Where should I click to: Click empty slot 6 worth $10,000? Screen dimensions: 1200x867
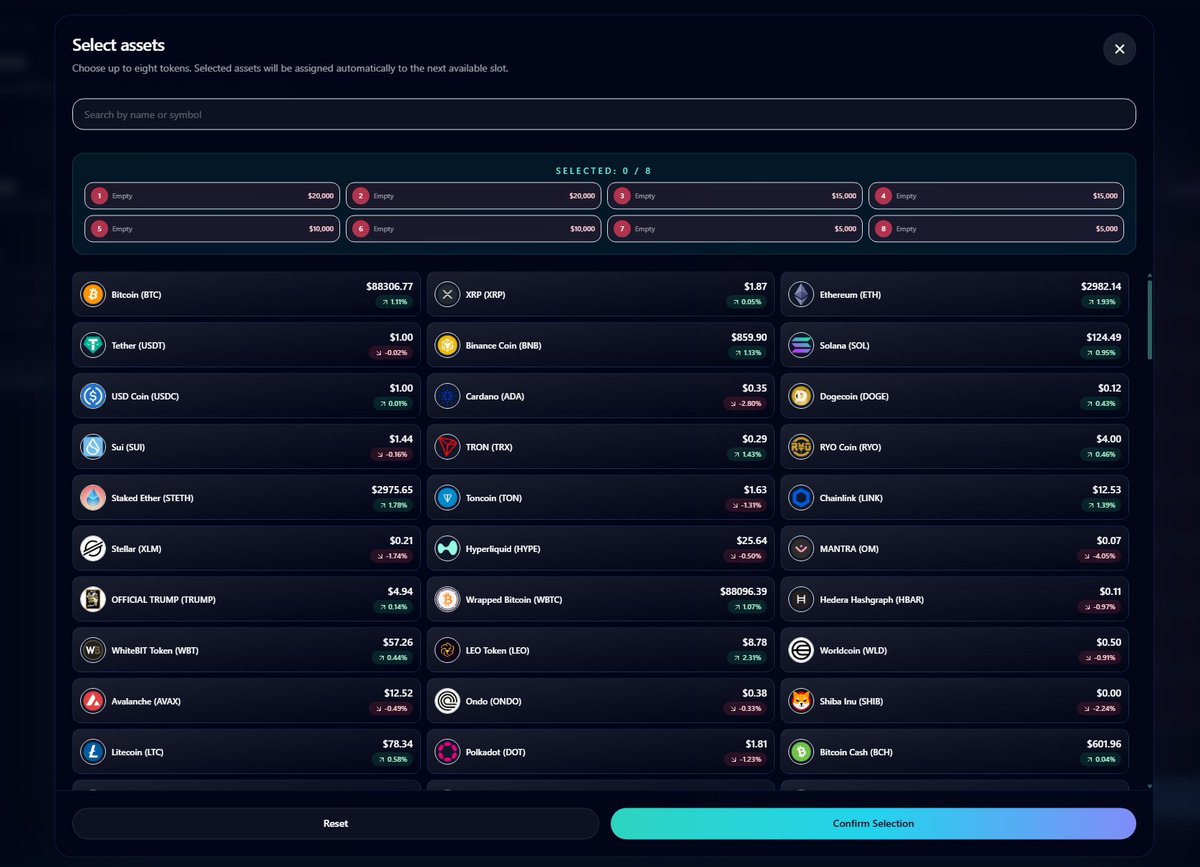click(473, 229)
